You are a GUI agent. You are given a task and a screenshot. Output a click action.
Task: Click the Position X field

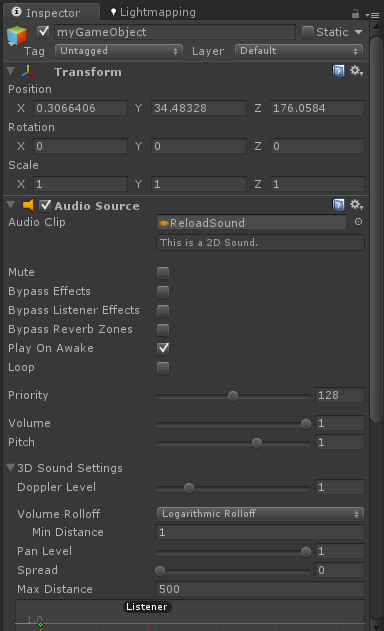click(81, 108)
